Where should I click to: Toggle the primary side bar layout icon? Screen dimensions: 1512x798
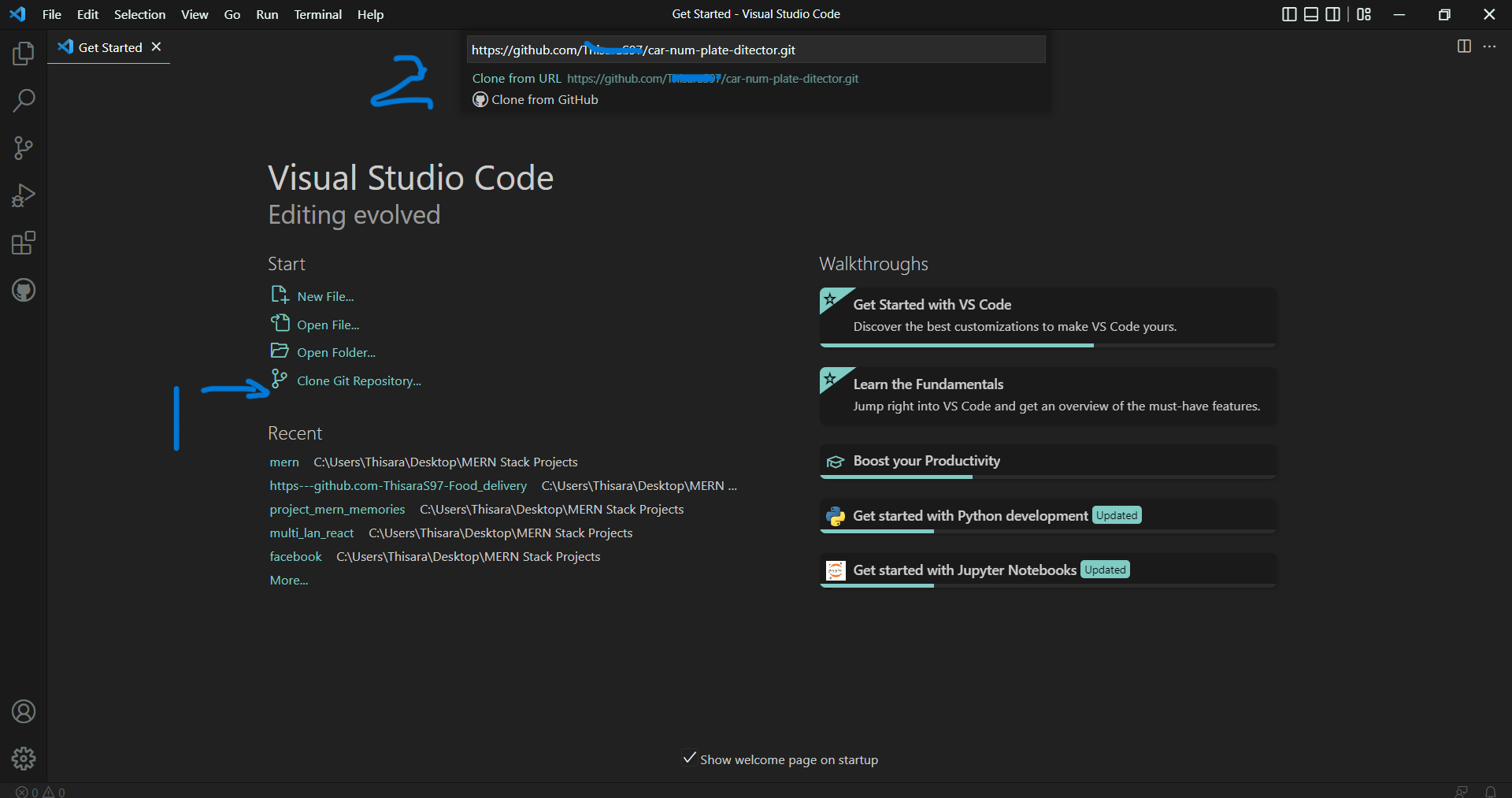click(x=1289, y=14)
